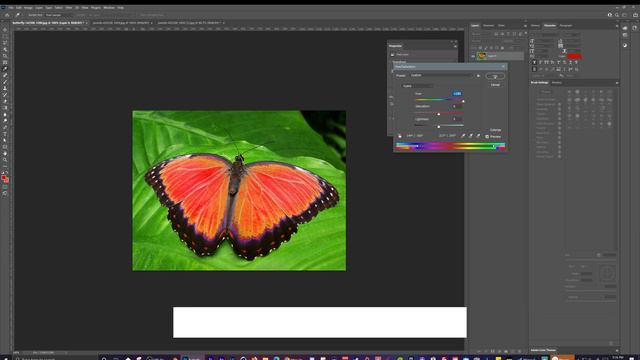
Task: Select the Frame tool
Action: click(x=5, y=62)
